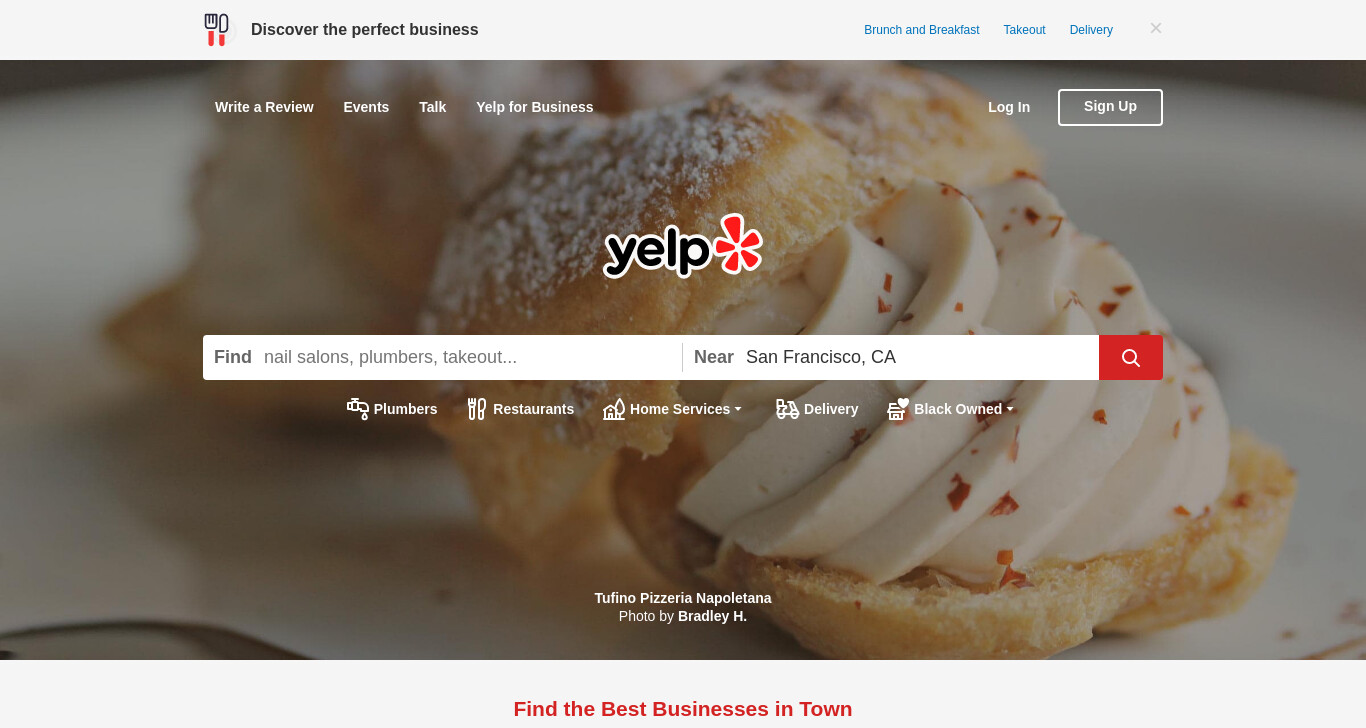This screenshot has height=728, width=1366.
Task: Dismiss the Discover the perfect business banner
Action: 1156,29
